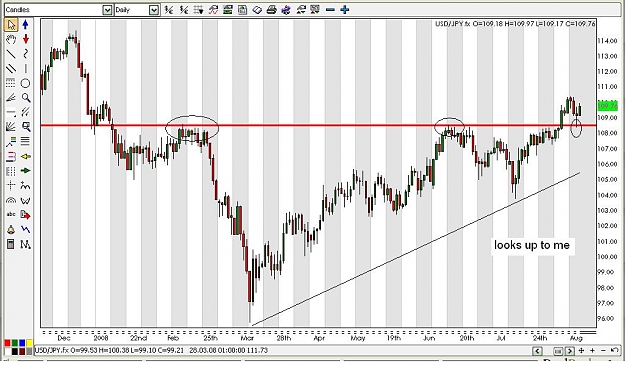
Task: Click the 'looks up to me' text annotation
Action: pyautogui.click(x=532, y=245)
